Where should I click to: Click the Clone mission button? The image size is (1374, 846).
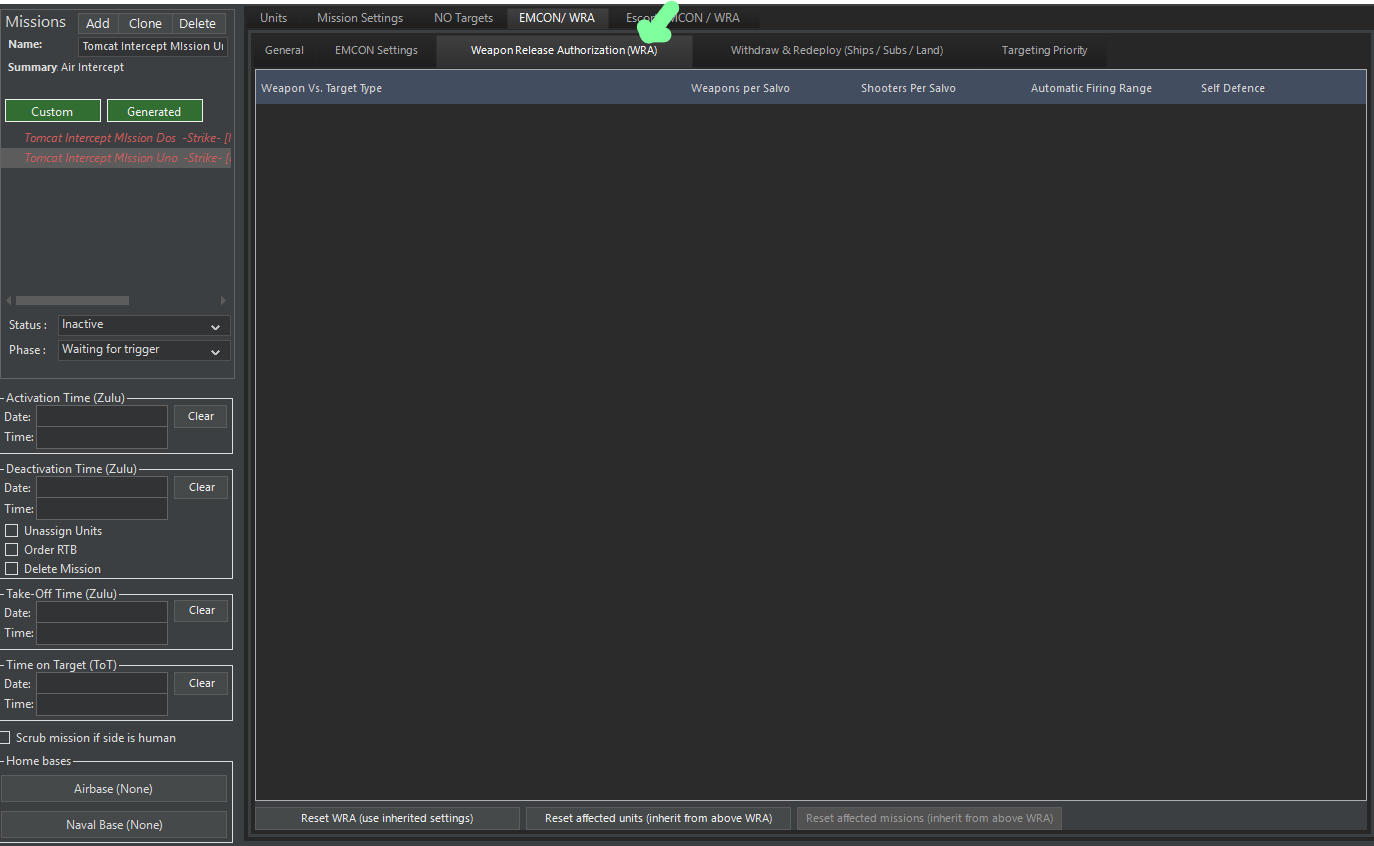tap(145, 24)
